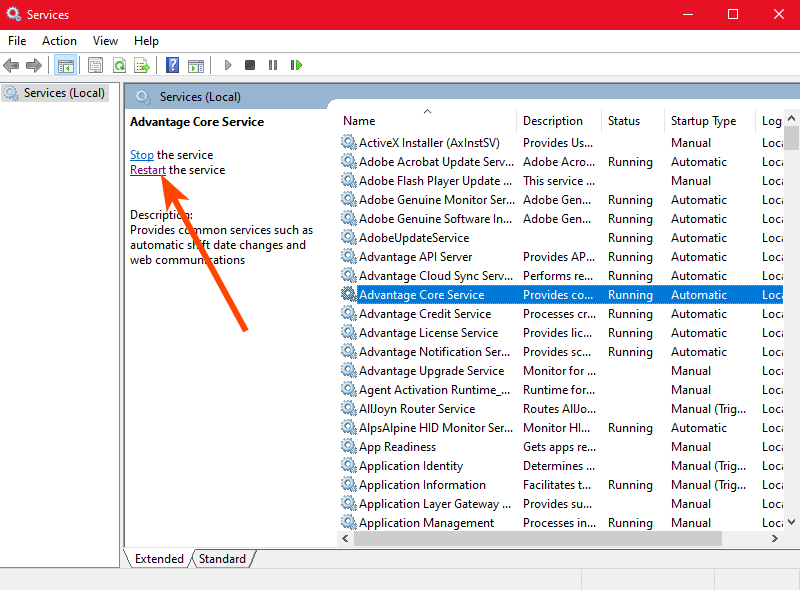Select Adobe Flash Player Update row
Screen dimensions: 800x590
point(561,181)
